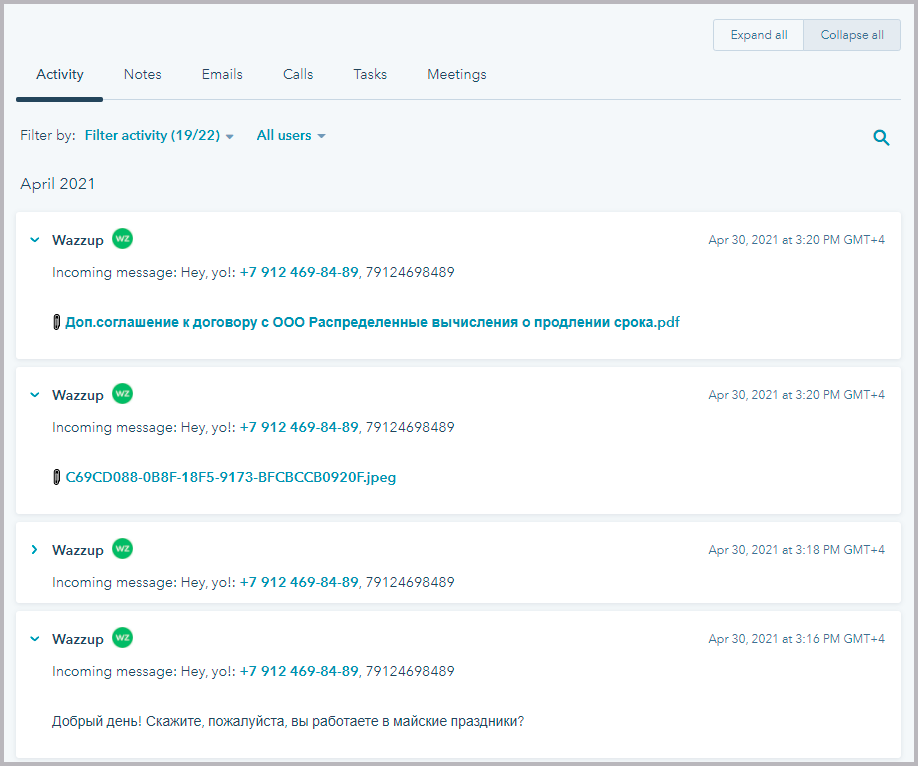This screenshot has width=918, height=766.
Task: Click Wazzup badge on 3:16 PM entry
Action: click(x=122, y=638)
